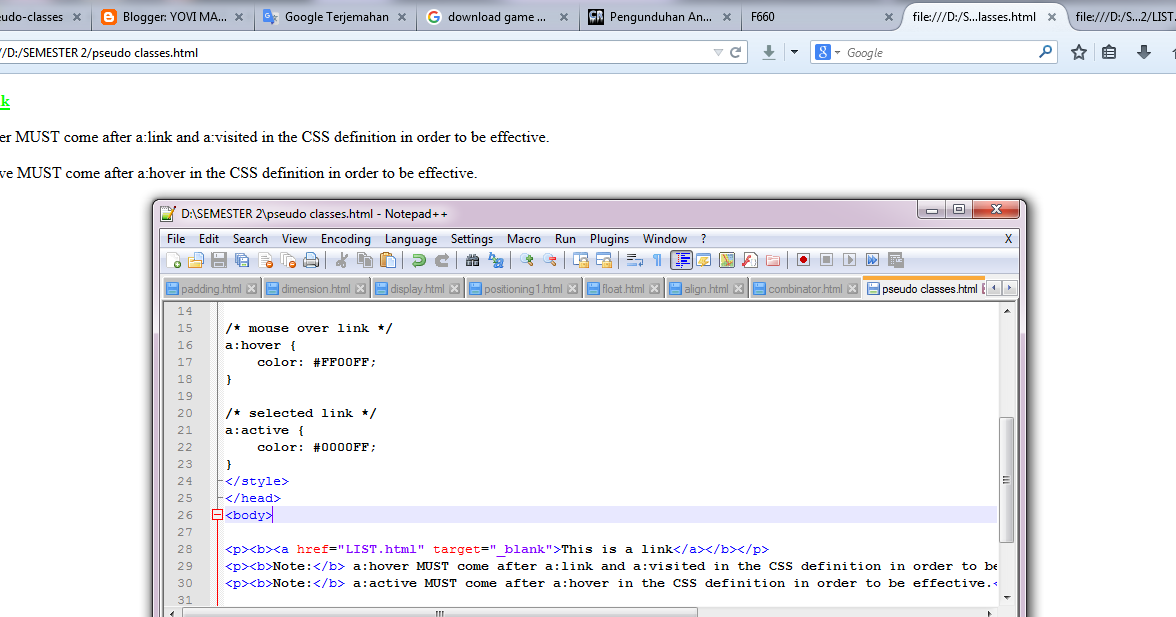The height and width of the screenshot is (617, 1176).
Task: Open the Plugins menu
Action: pyautogui.click(x=609, y=238)
